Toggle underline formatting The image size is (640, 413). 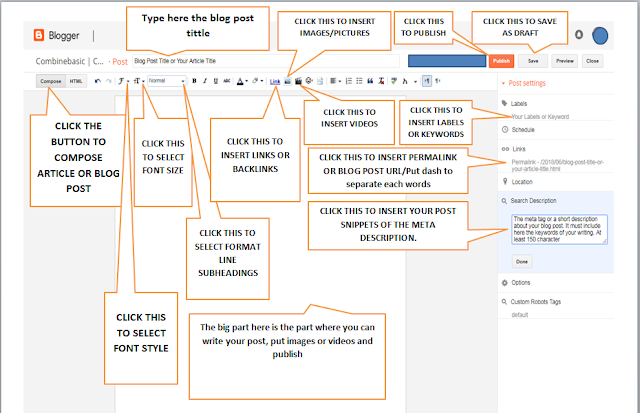(216, 81)
